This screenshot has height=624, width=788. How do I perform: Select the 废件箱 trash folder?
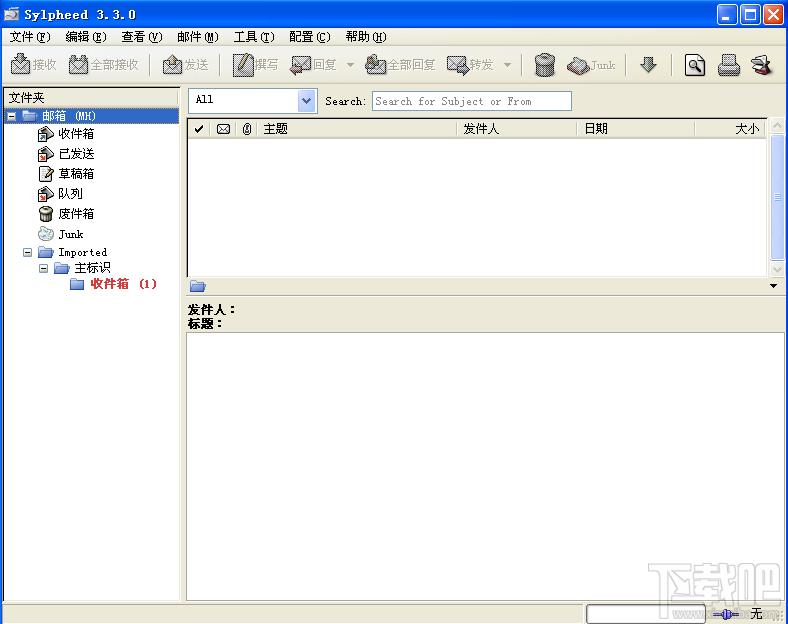[75, 214]
